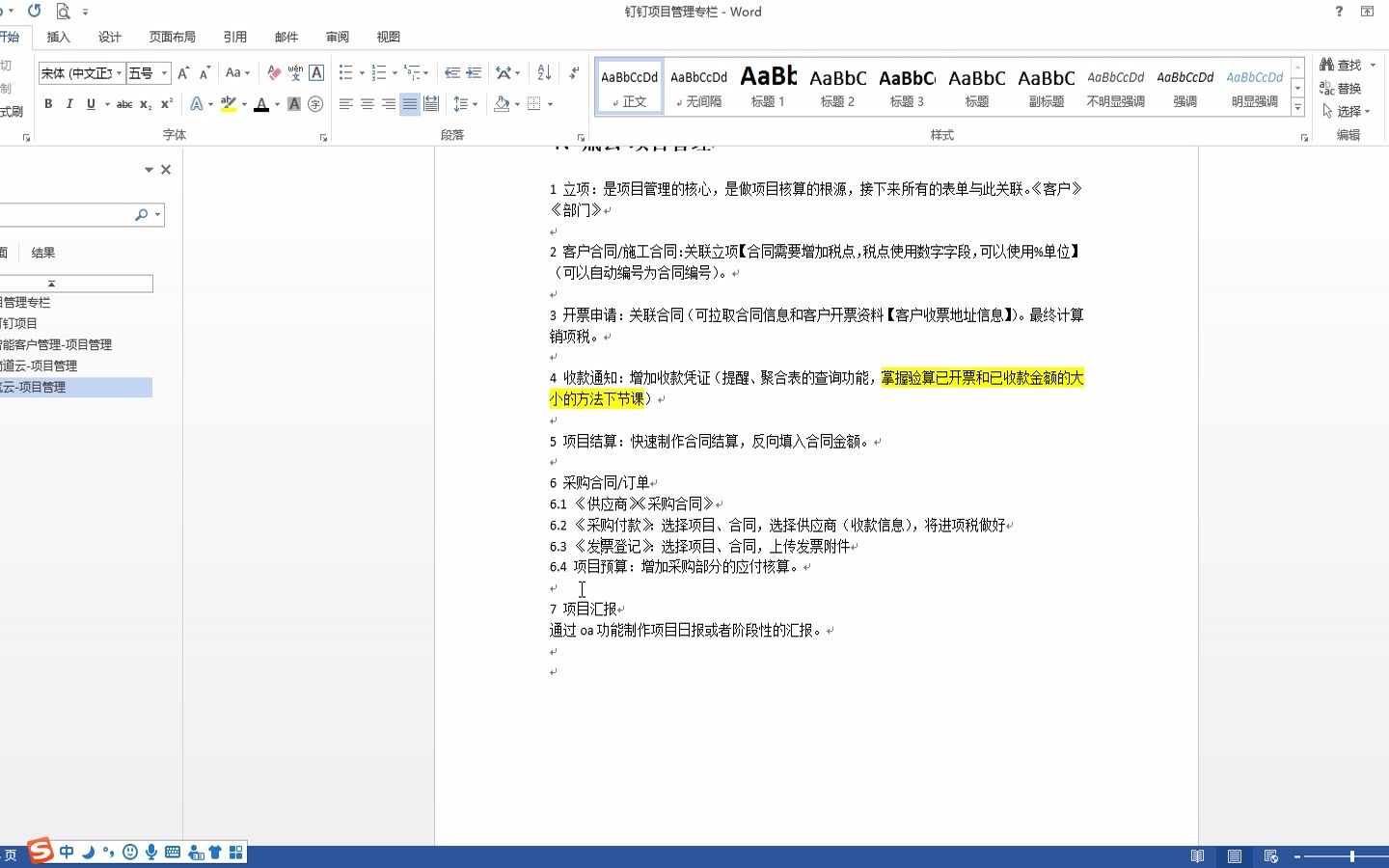Sort paragraphs A to Z
The height and width of the screenshot is (868, 1389).
tap(544, 73)
